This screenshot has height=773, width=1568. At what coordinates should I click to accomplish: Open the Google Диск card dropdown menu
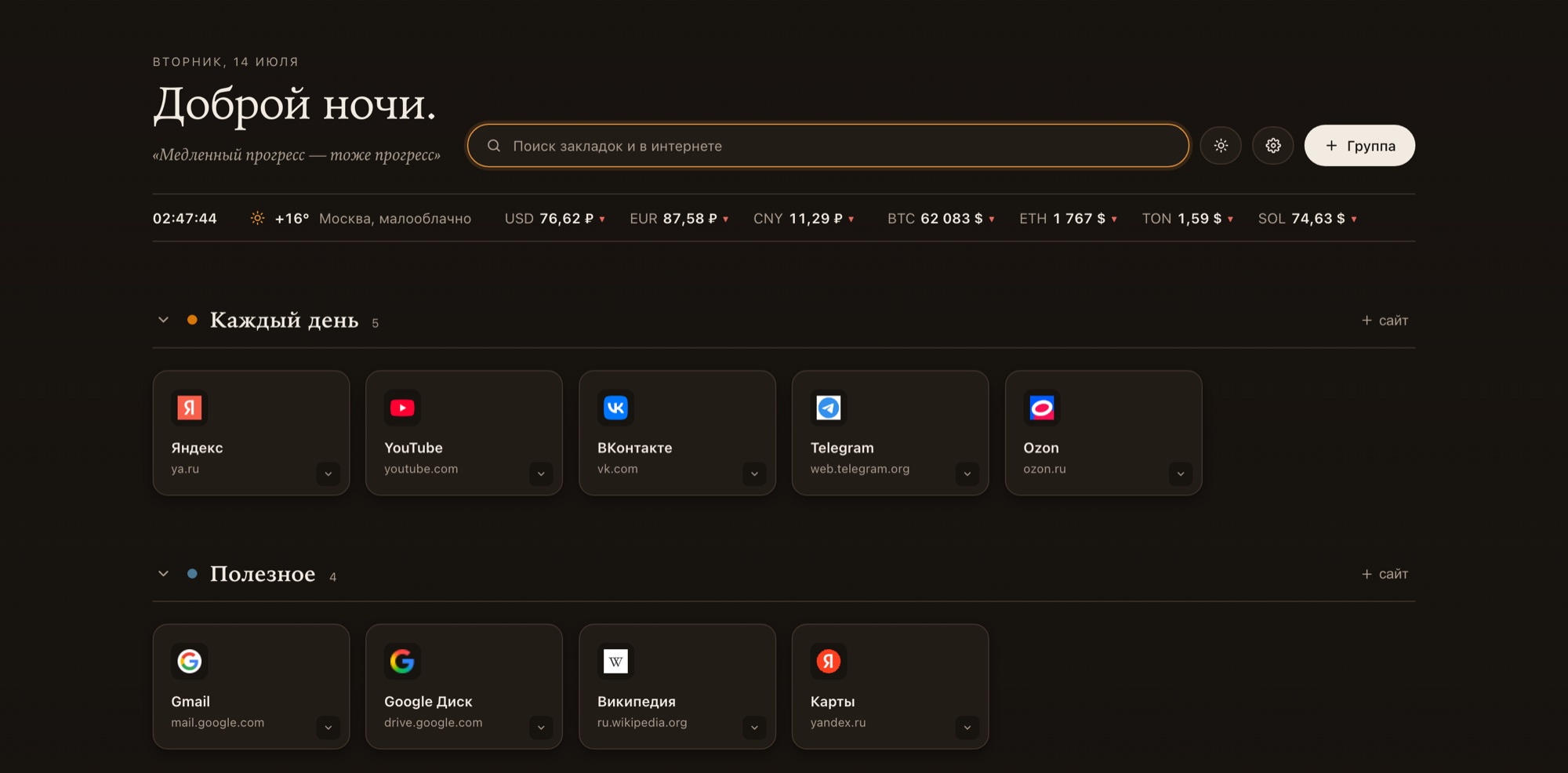pyautogui.click(x=541, y=728)
